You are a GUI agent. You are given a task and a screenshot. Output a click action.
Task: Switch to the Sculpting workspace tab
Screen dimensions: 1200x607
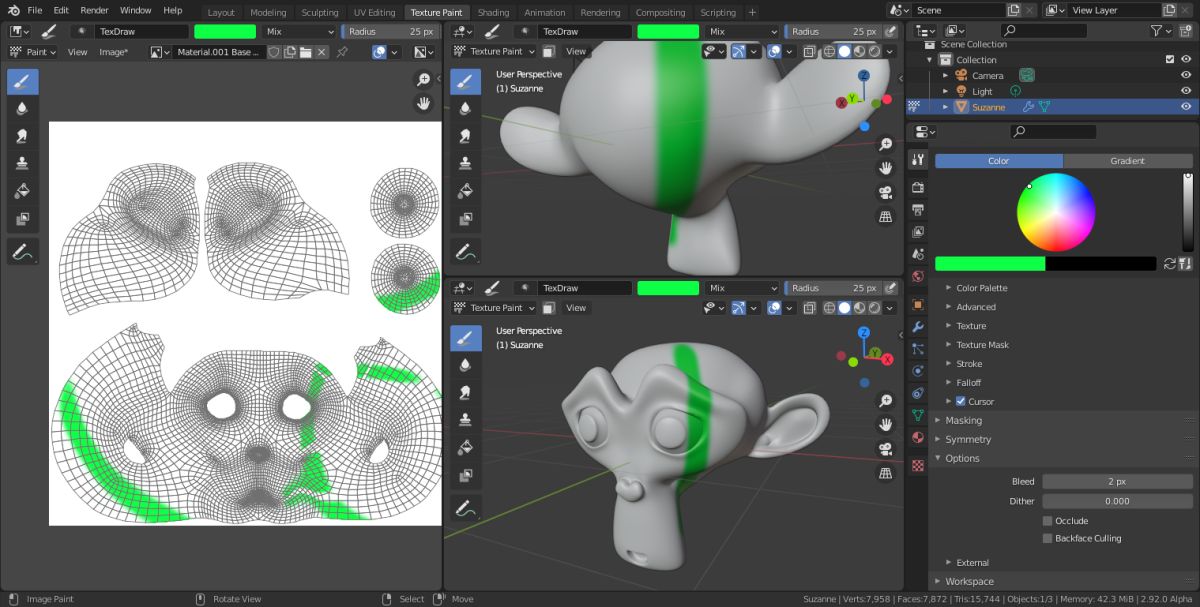tap(320, 12)
